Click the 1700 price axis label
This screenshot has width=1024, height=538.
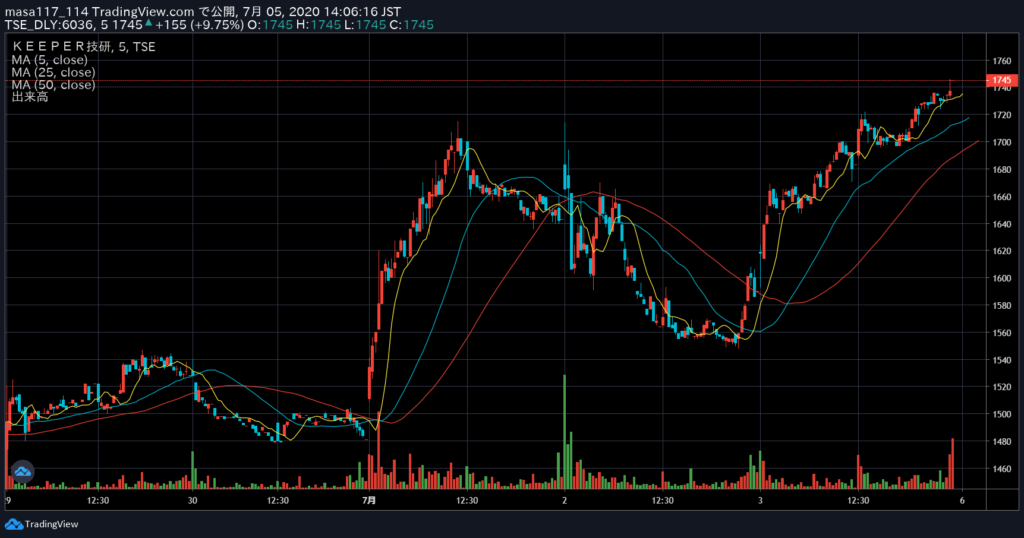1002,142
